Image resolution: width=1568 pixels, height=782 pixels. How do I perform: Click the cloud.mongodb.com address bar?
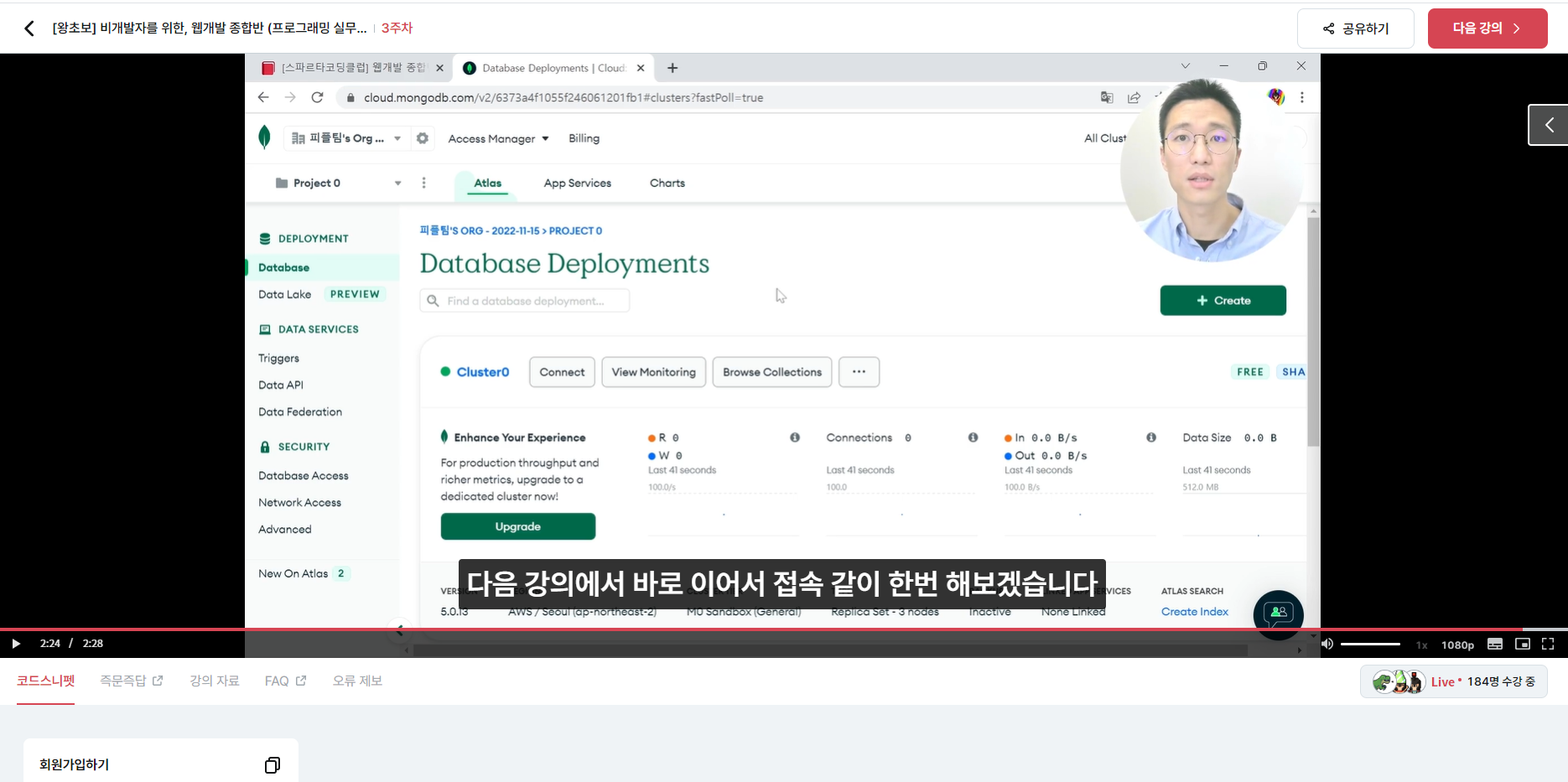(563, 98)
